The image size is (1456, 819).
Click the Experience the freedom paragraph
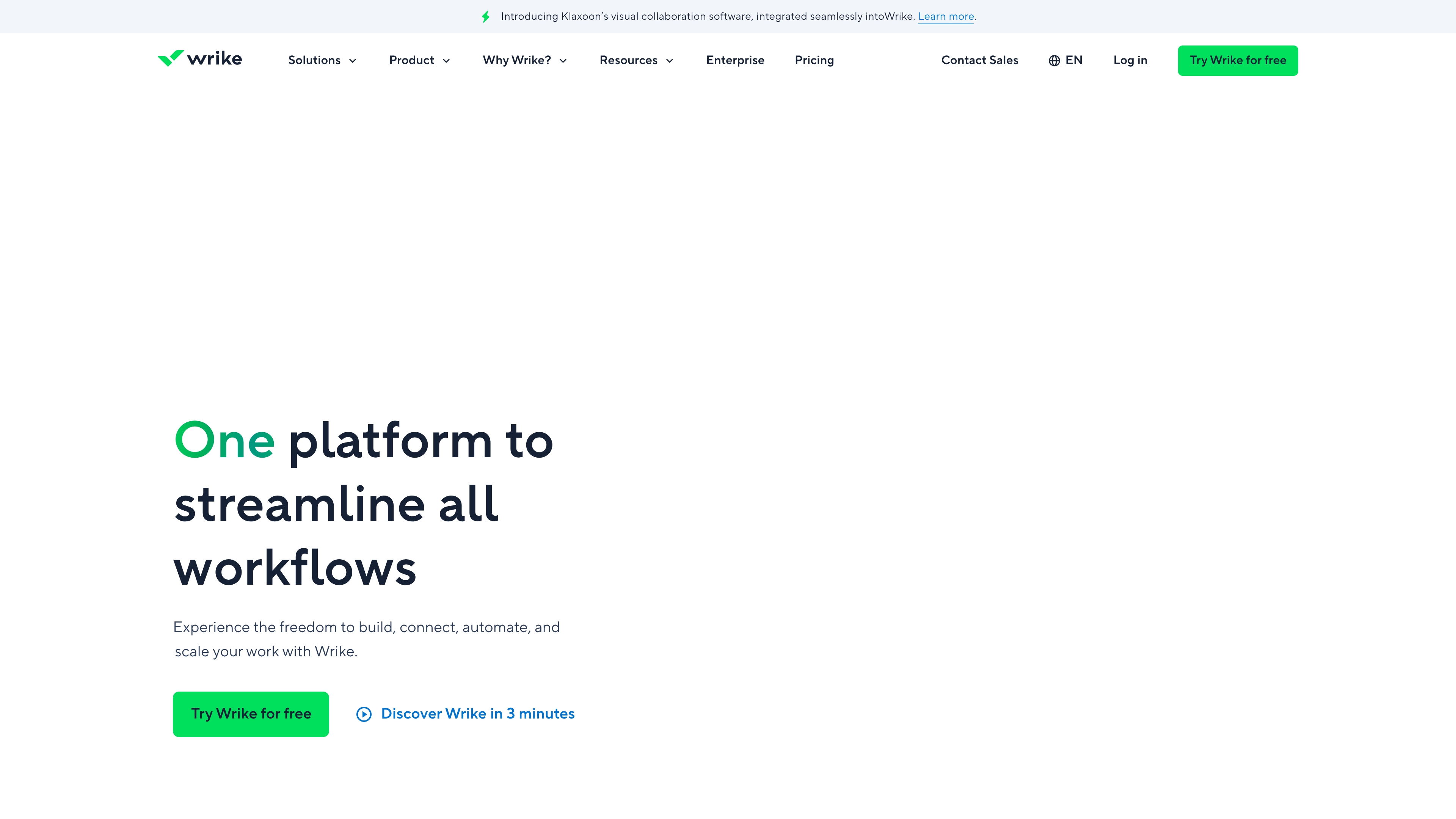[366, 639]
